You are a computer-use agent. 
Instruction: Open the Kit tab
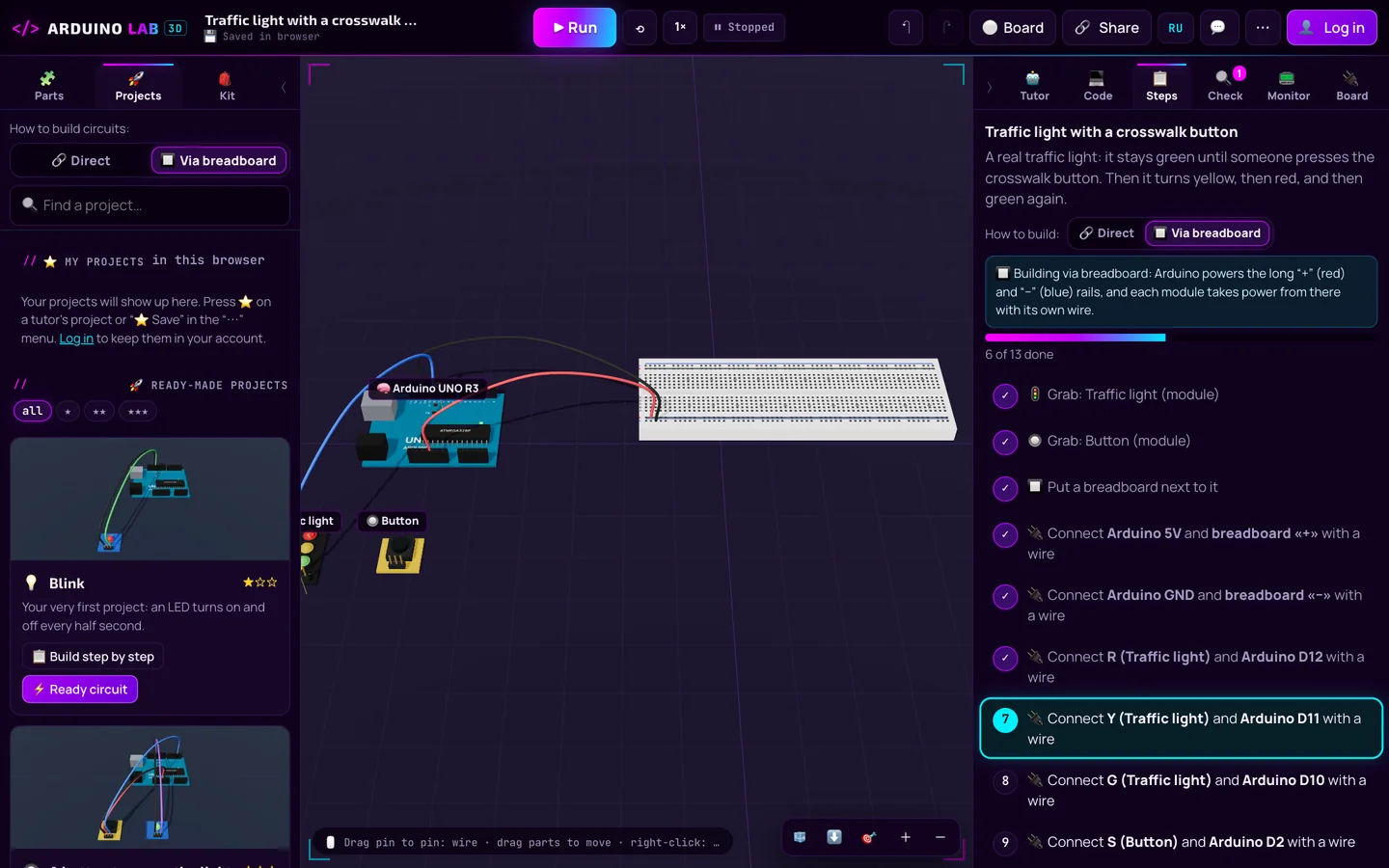point(227,86)
